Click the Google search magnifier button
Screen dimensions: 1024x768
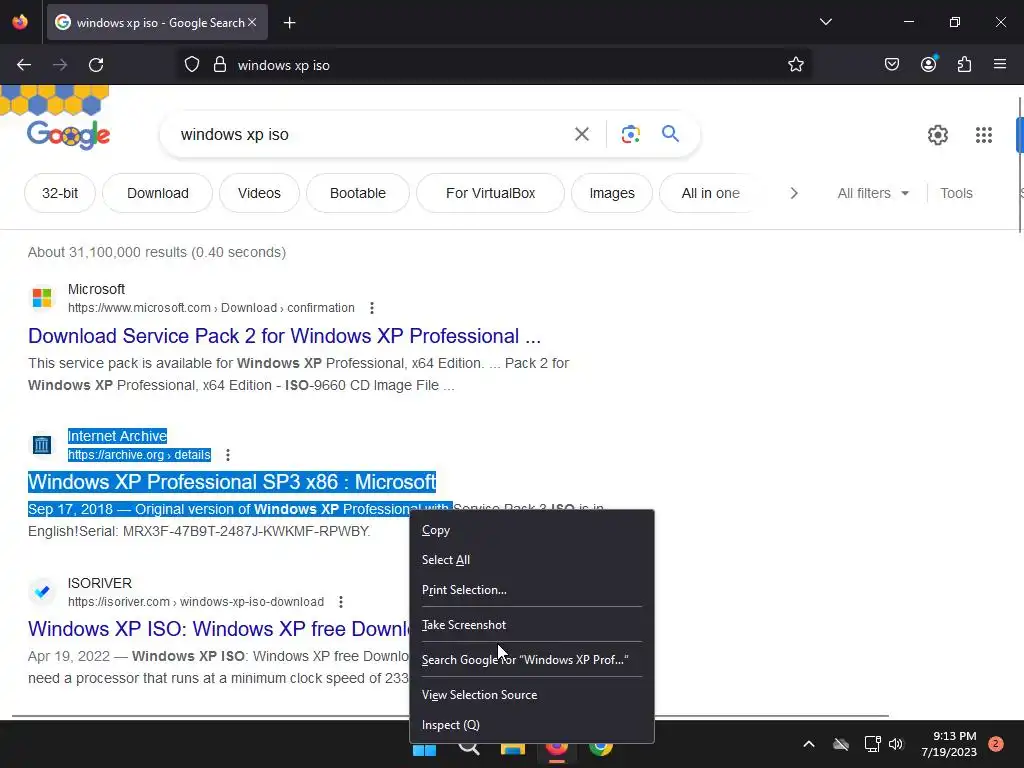pos(670,134)
